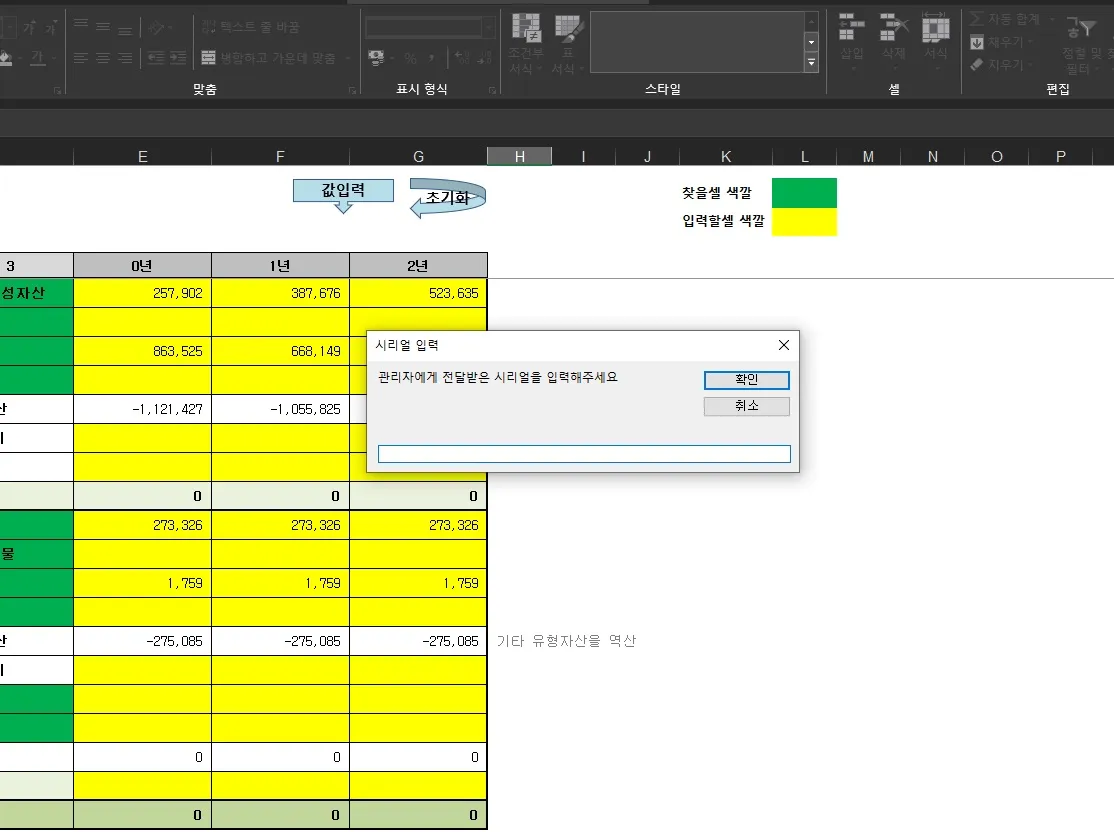Image resolution: width=1114 pixels, height=832 pixels.
Task: Expand the styles gallery with More arrow
Action: (811, 63)
